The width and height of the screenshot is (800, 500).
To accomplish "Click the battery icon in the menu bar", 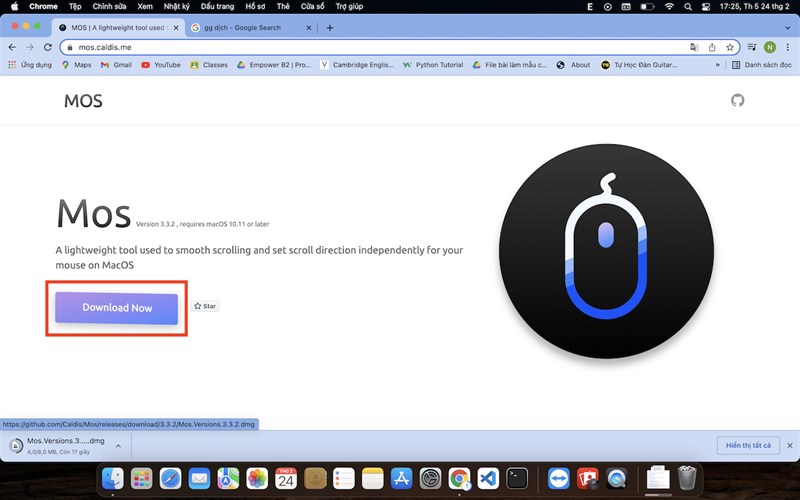I will 647,7.
